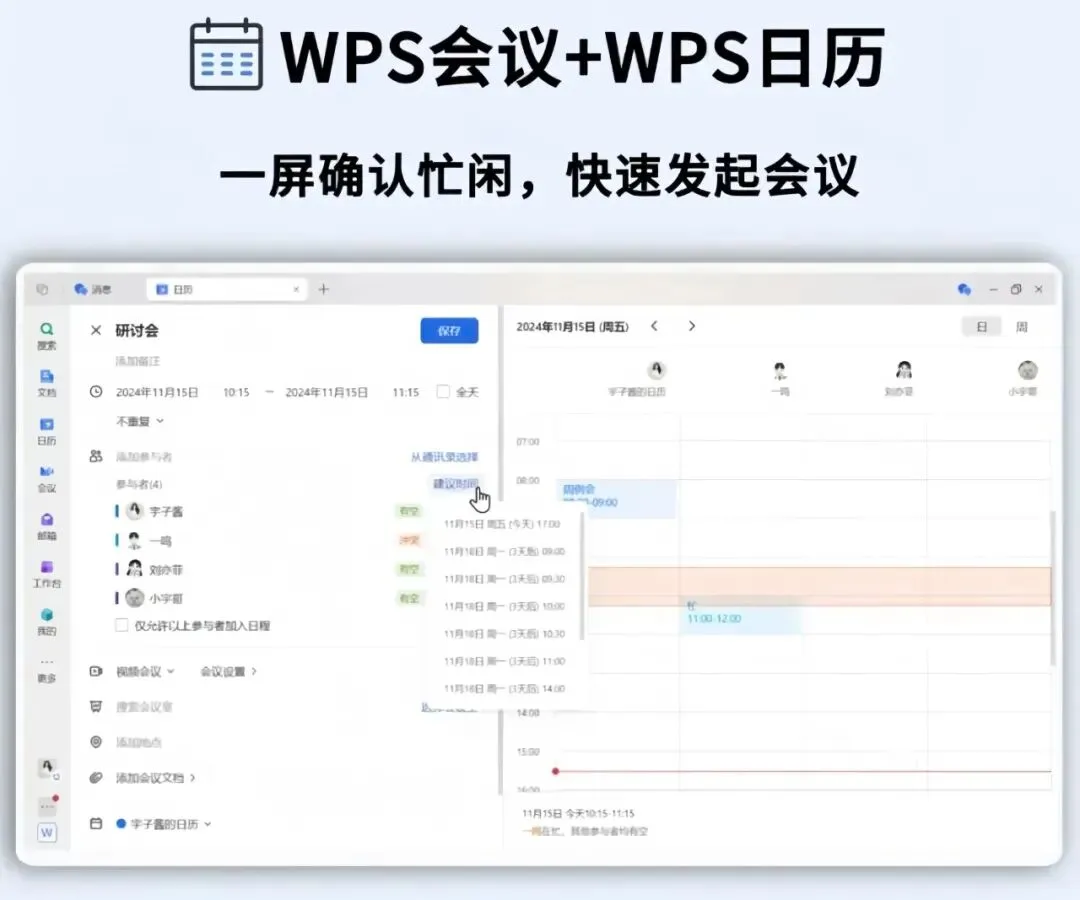Screen dimensions: 1080x900
Task: Click the meeting room icon beside 搜索会议室
Action: 96,707
